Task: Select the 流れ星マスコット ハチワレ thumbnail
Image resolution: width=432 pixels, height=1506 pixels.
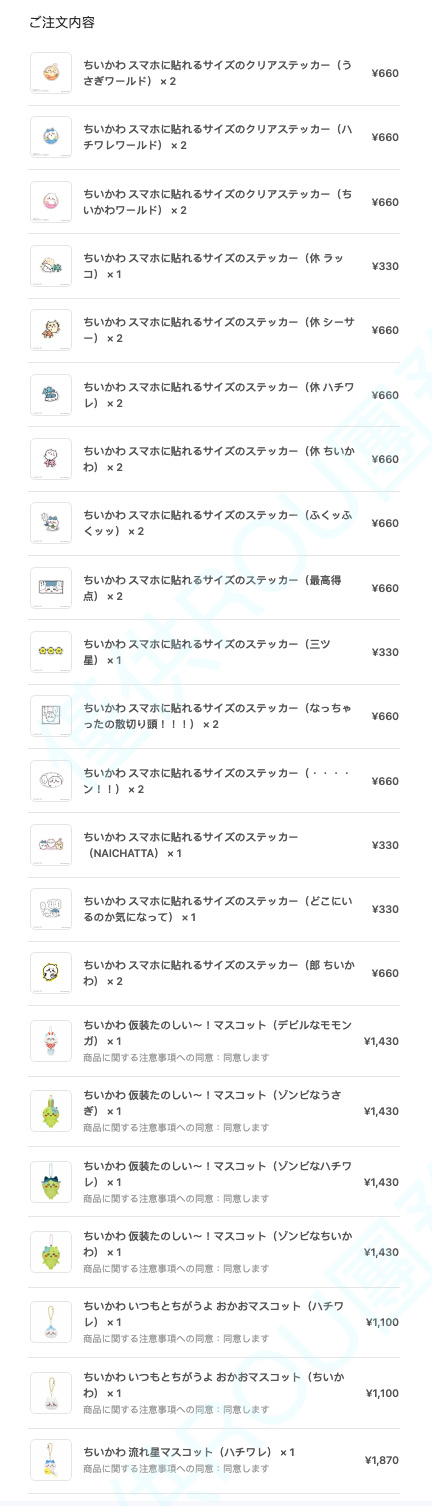Action: 51,1460
